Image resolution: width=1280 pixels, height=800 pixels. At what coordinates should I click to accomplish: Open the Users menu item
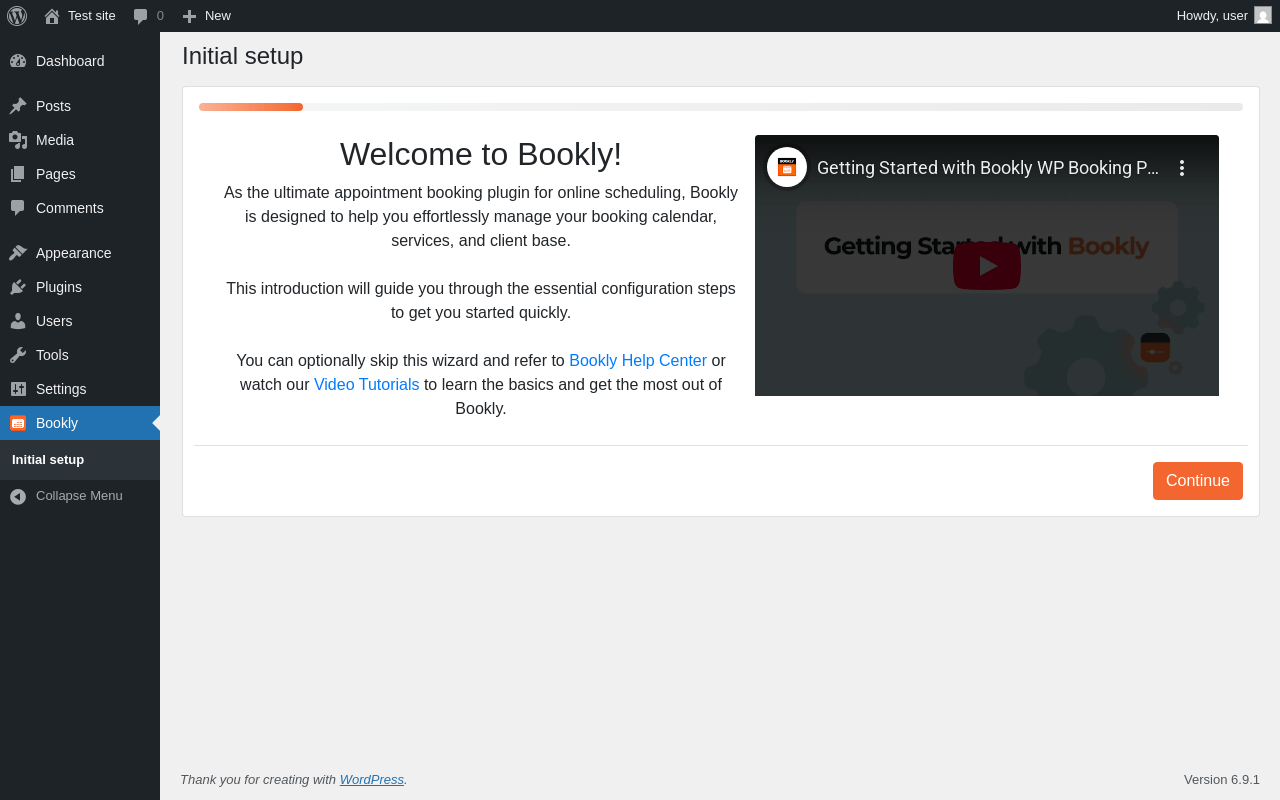[80, 321]
